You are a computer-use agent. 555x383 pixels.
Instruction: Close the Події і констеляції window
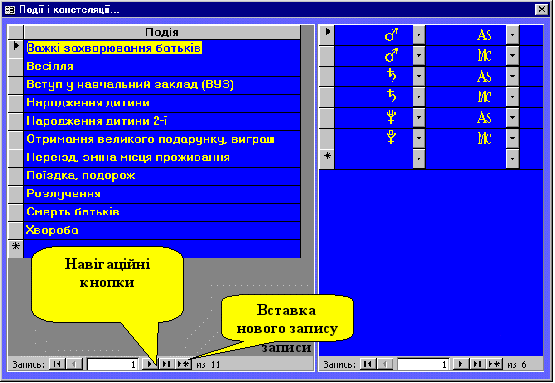[x=542, y=9]
